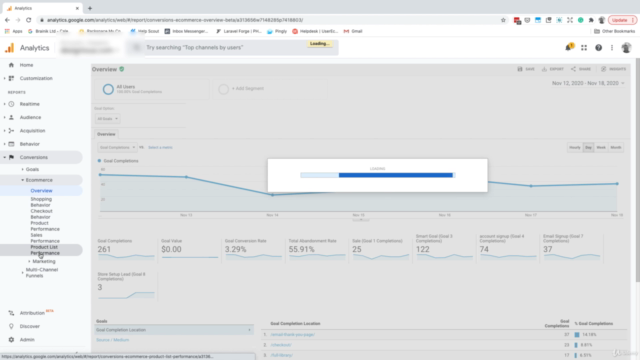Open Shopping Behavior report
This screenshot has width=640, height=360.
41,202
